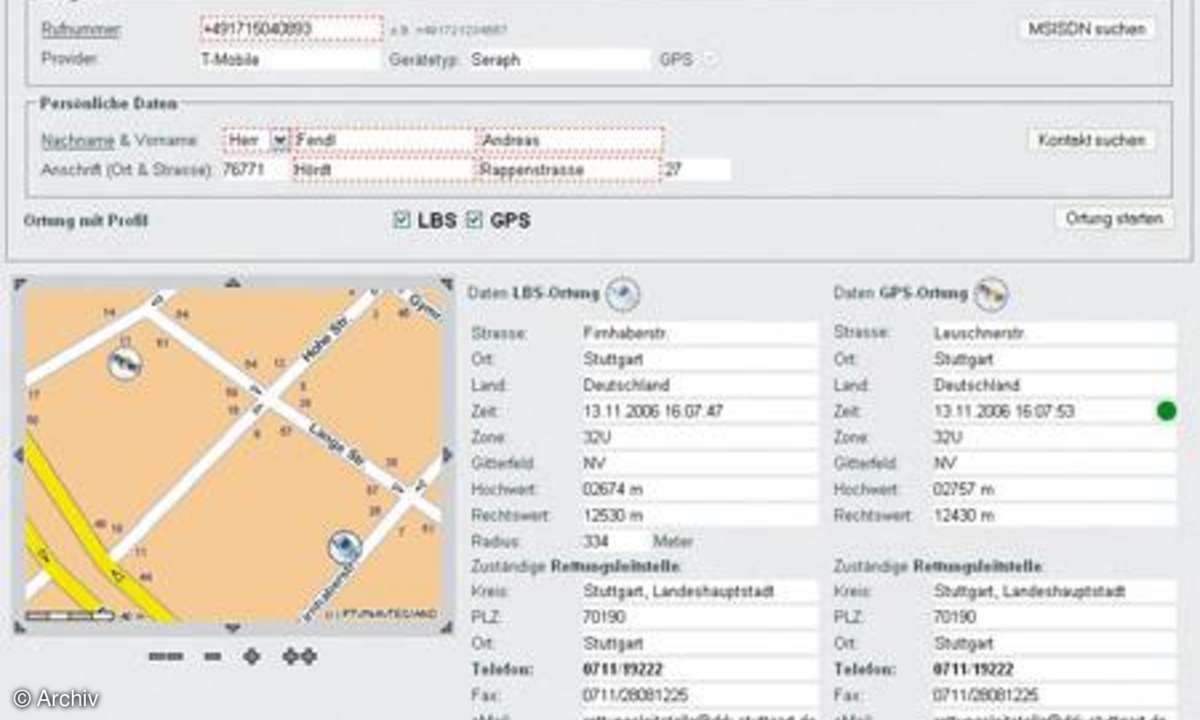This screenshot has width=1200, height=720.
Task: Click the Persönliche Daten group heading
Action: 109,103
